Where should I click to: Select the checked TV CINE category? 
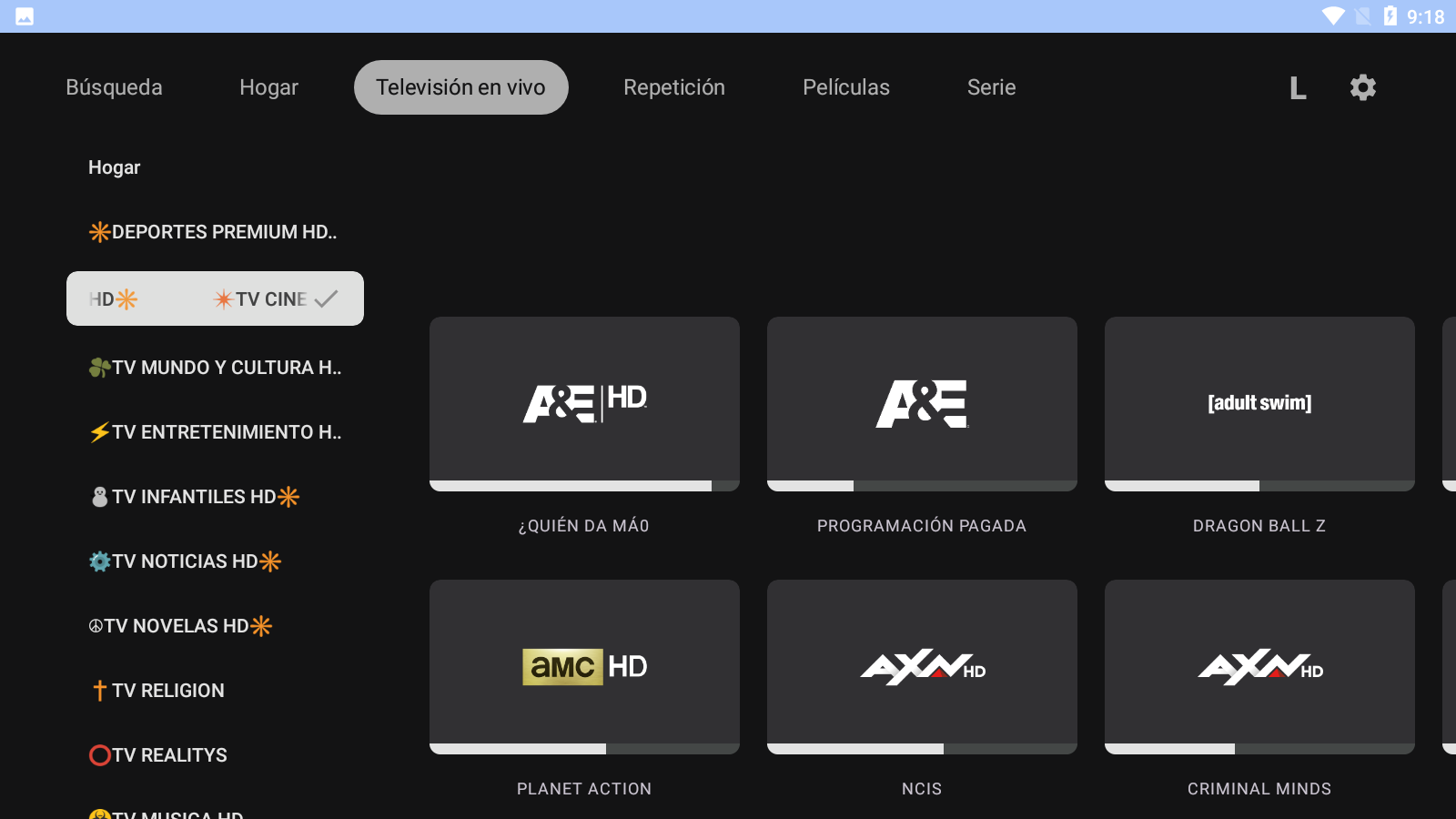pos(215,298)
